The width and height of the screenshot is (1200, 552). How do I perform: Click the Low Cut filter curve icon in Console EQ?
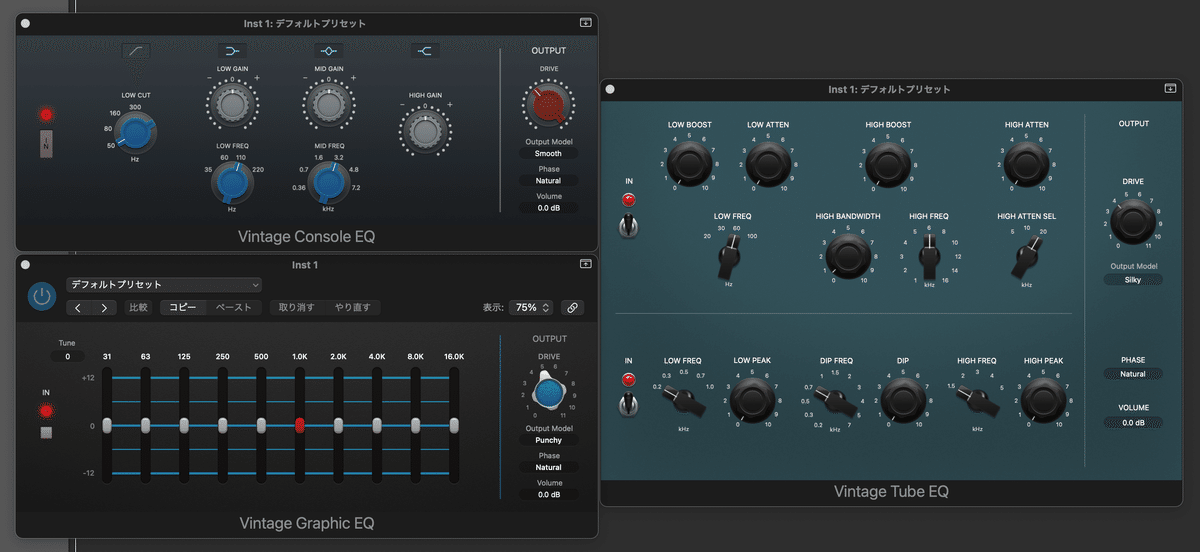136,51
